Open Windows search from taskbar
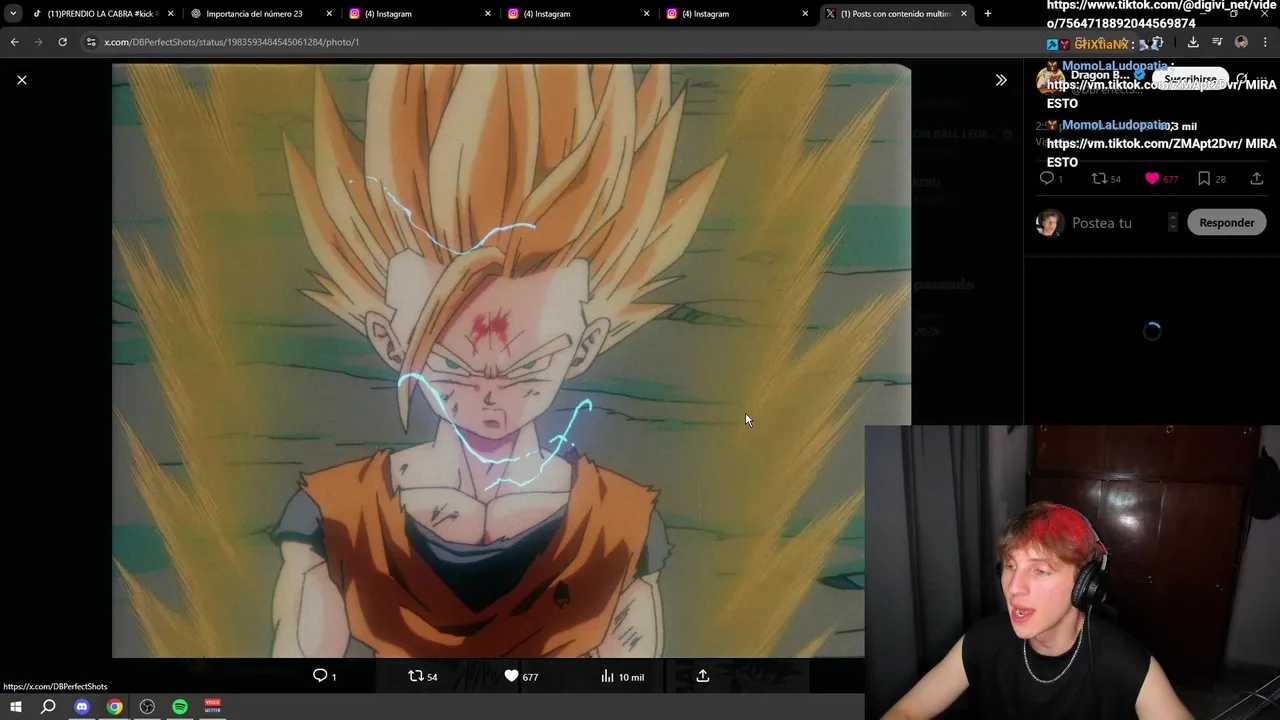The width and height of the screenshot is (1280, 720). (x=48, y=707)
